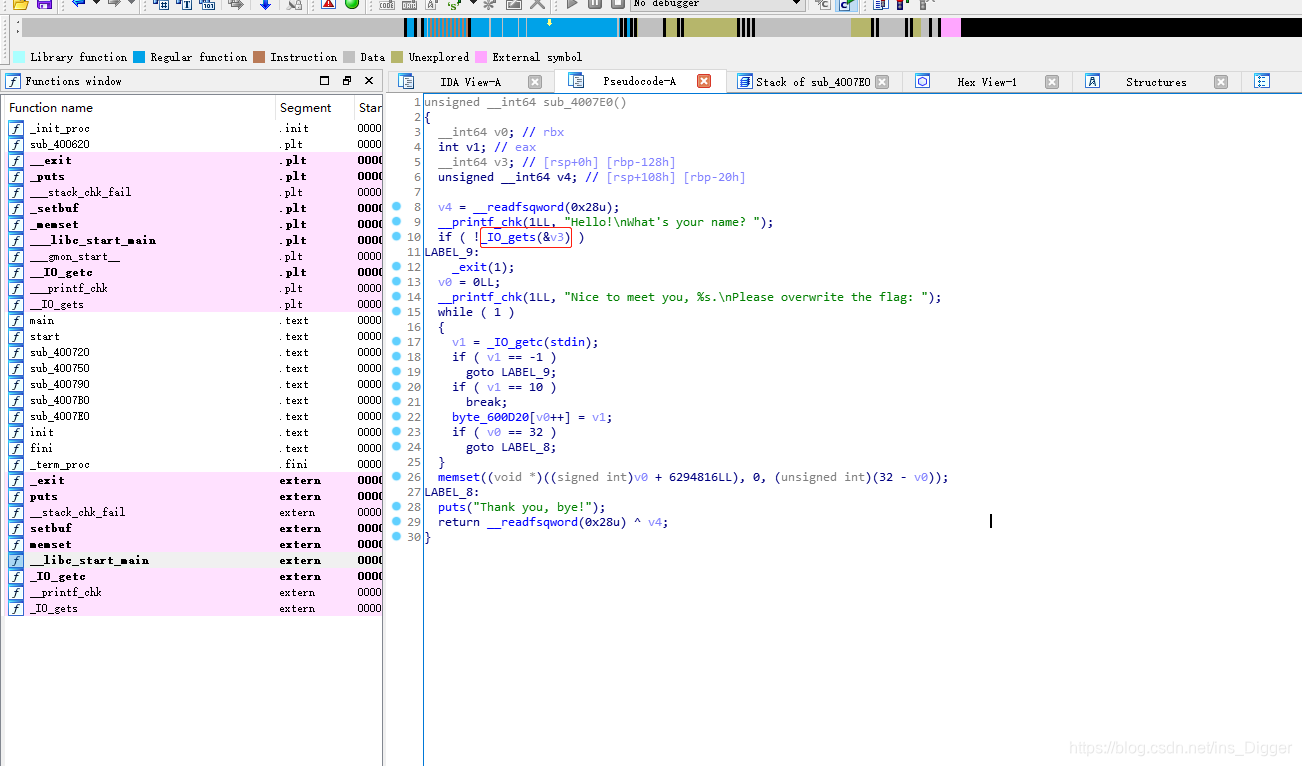Select the setbuf extern function row
Image resolution: width=1302 pixels, height=766 pixels.
coord(193,528)
